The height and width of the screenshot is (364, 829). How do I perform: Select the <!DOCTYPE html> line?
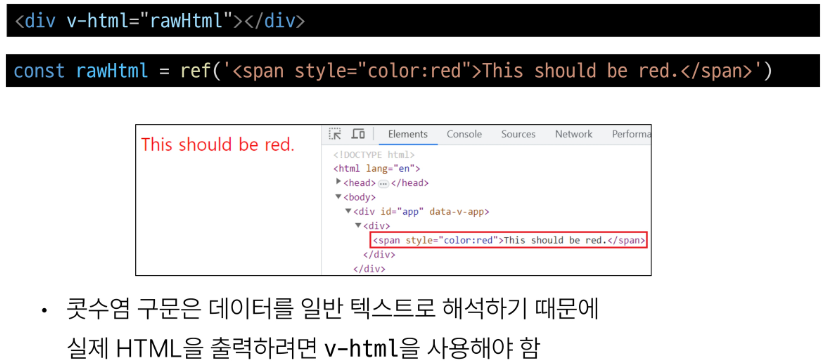click(x=374, y=154)
